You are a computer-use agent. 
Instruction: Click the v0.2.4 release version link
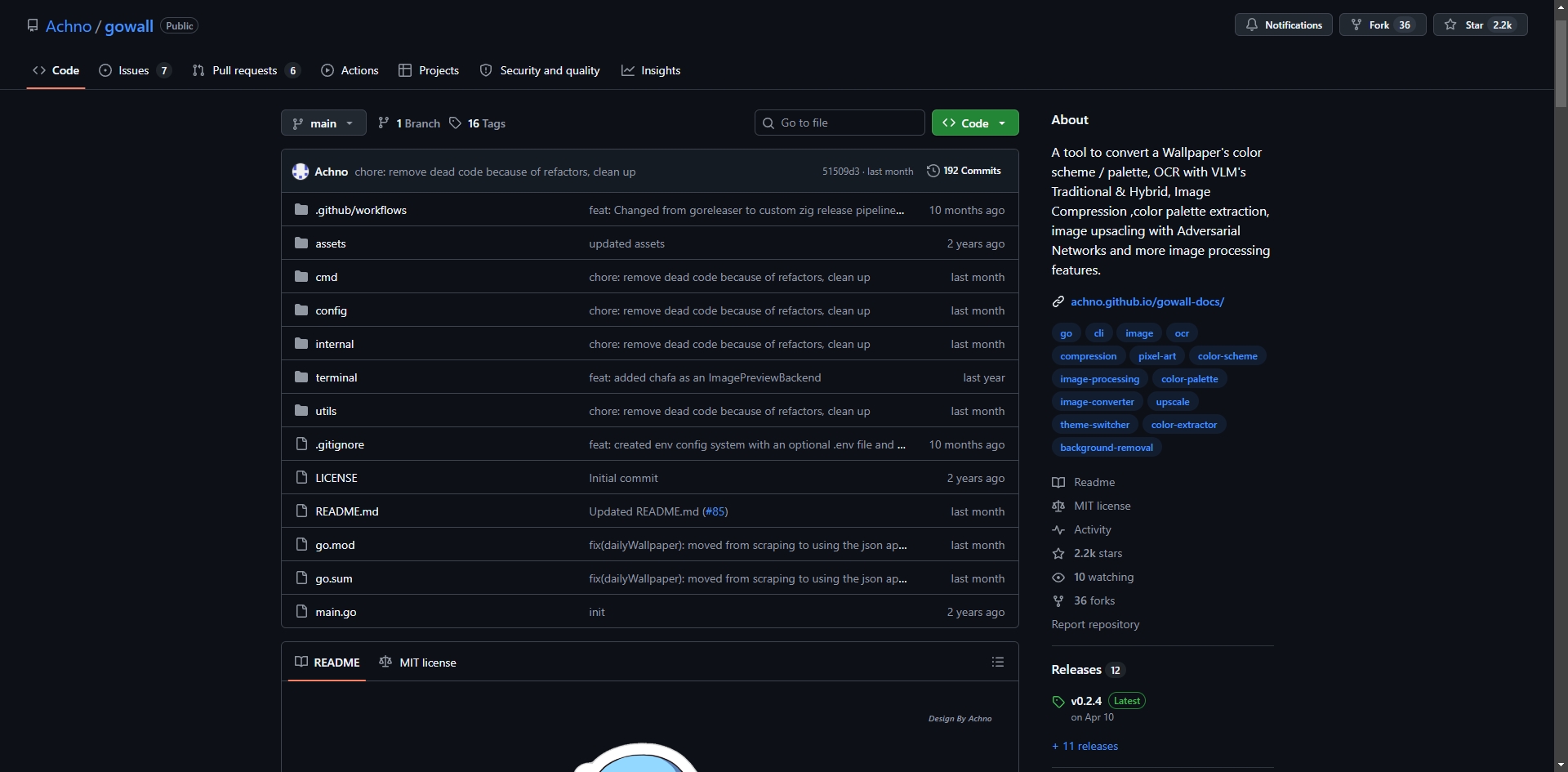(x=1086, y=701)
